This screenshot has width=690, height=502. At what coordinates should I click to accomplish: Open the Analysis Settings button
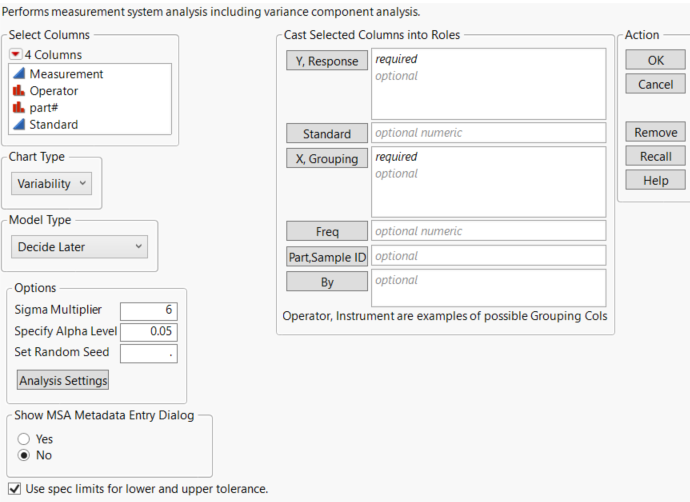coord(64,381)
